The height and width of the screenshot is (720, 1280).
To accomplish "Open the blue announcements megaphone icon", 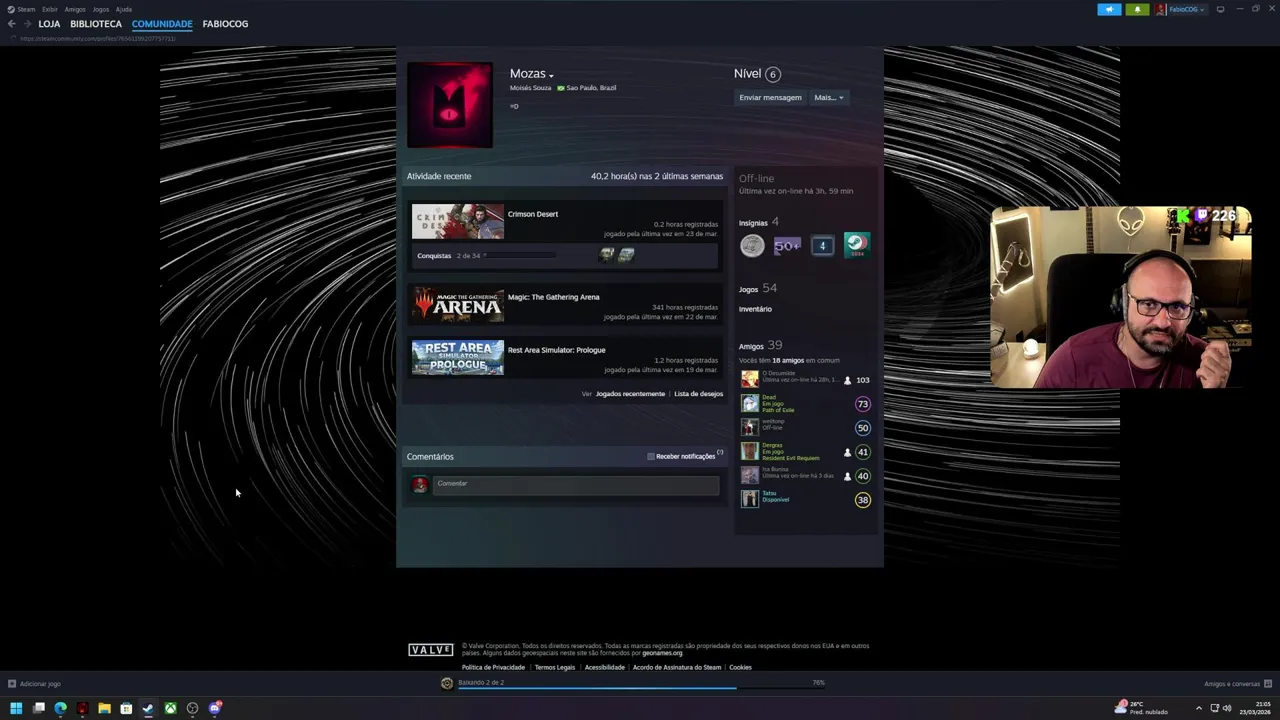I will pyautogui.click(x=1109, y=9).
